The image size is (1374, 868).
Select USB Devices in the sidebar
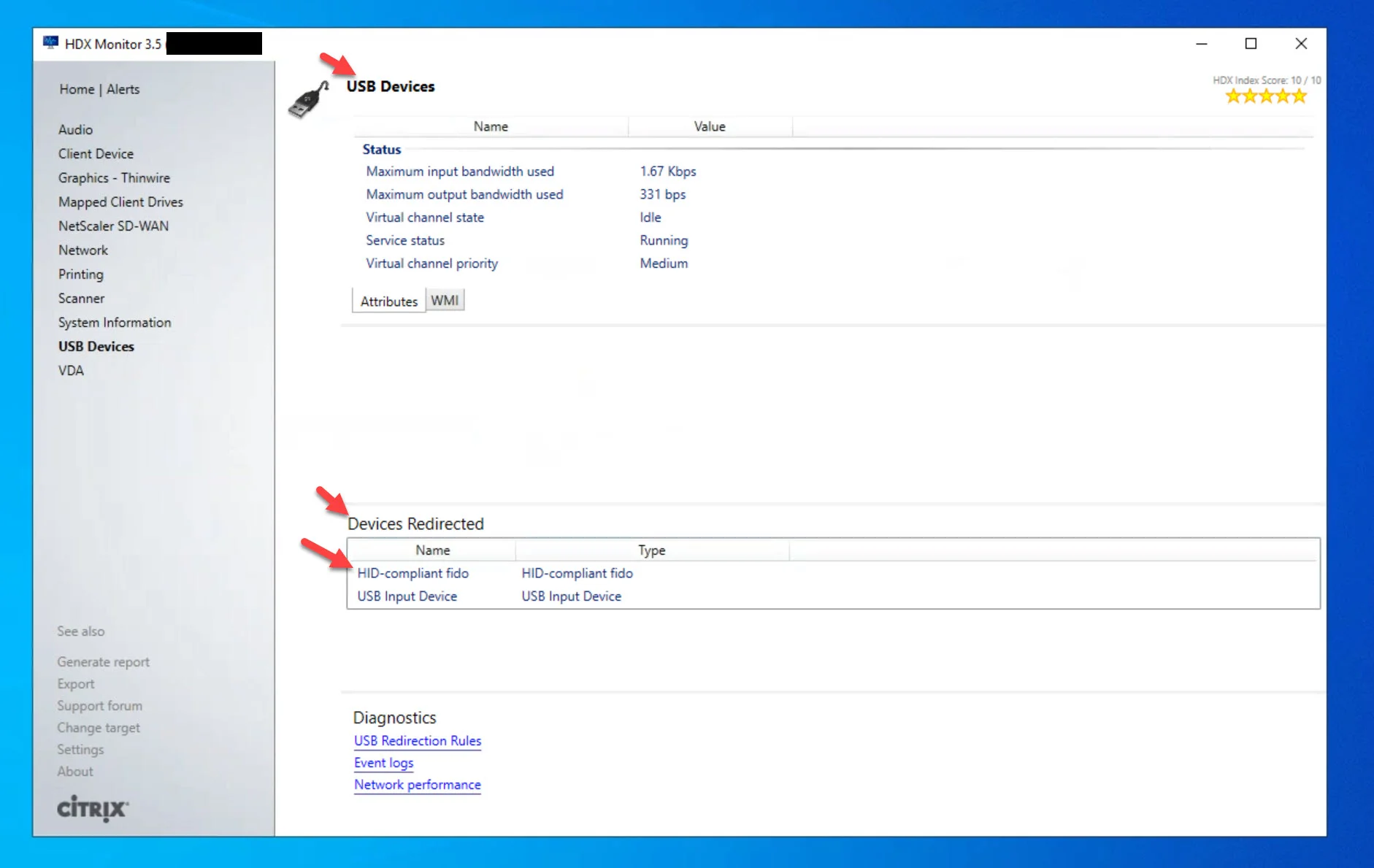tap(96, 346)
